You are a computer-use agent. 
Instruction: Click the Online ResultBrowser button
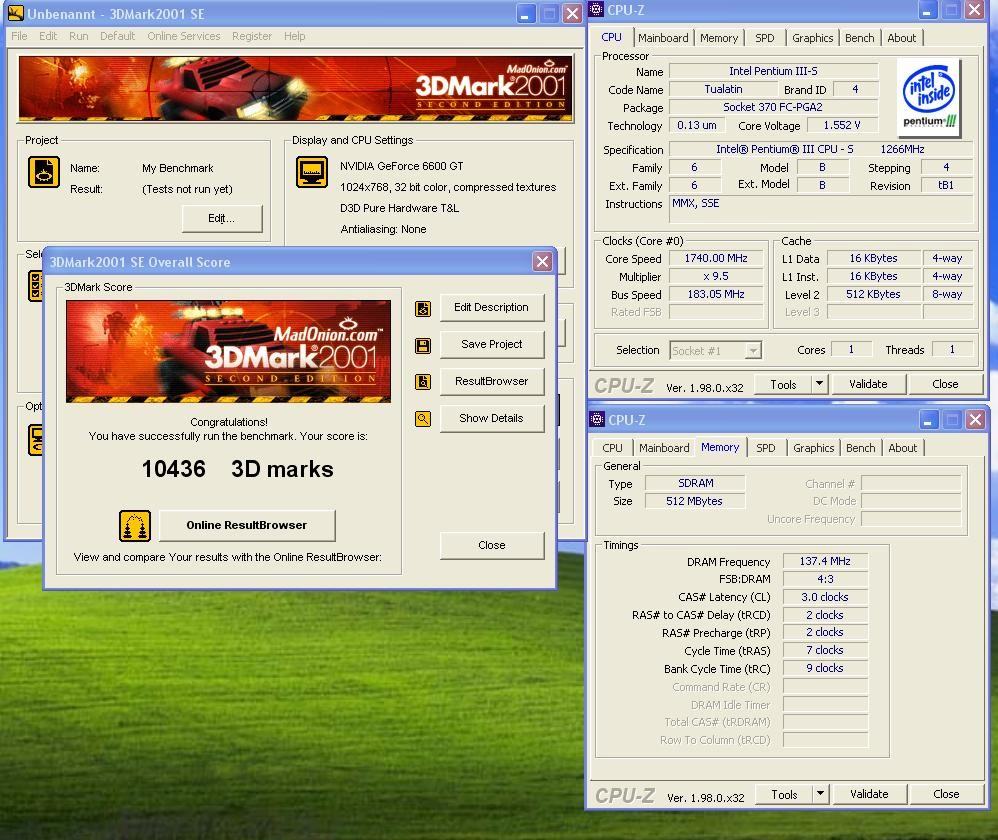(x=247, y=525)
